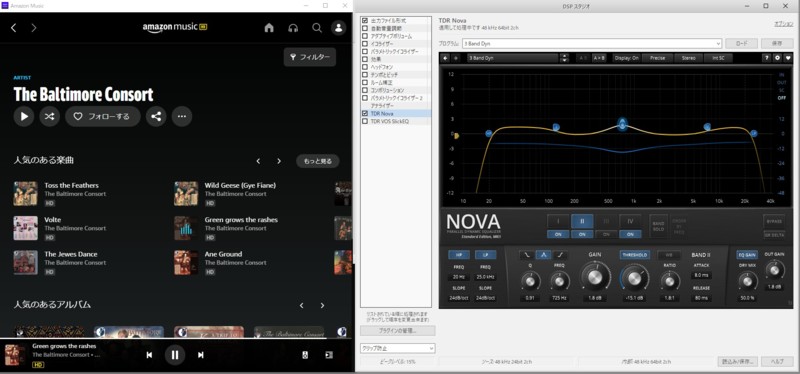The image size is (800, 374).
Task: Toggle the BAND SOLO button
Action: pyautogui.click(x=658, y=226)
